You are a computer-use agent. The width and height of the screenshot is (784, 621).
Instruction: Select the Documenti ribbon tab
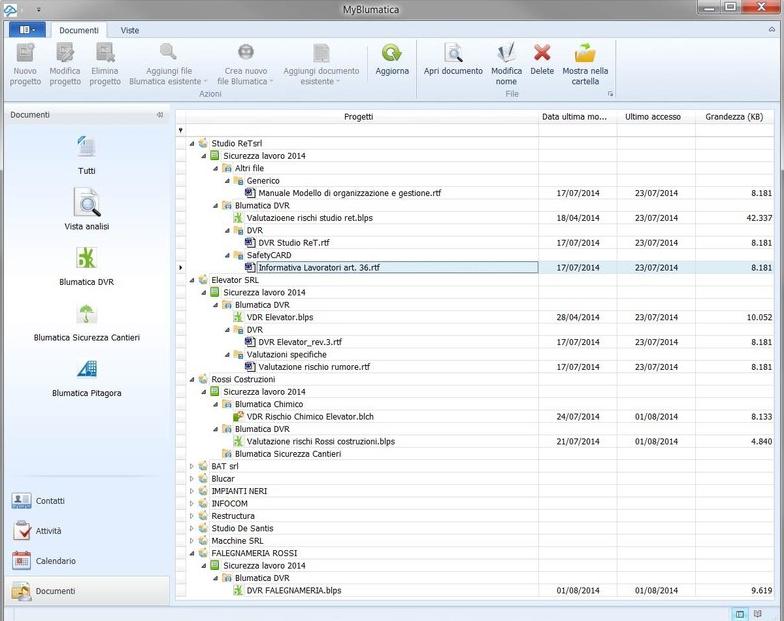tap(79, 30)
